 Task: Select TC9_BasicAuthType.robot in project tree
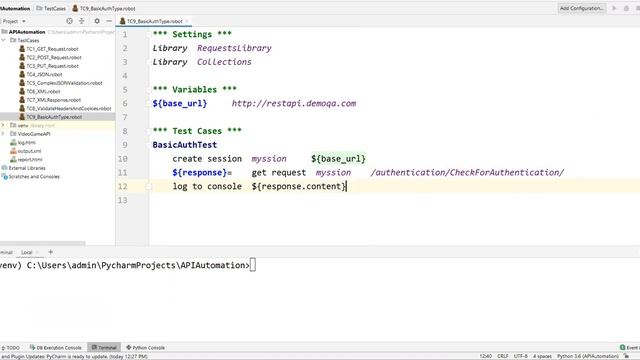click(54, 117)
